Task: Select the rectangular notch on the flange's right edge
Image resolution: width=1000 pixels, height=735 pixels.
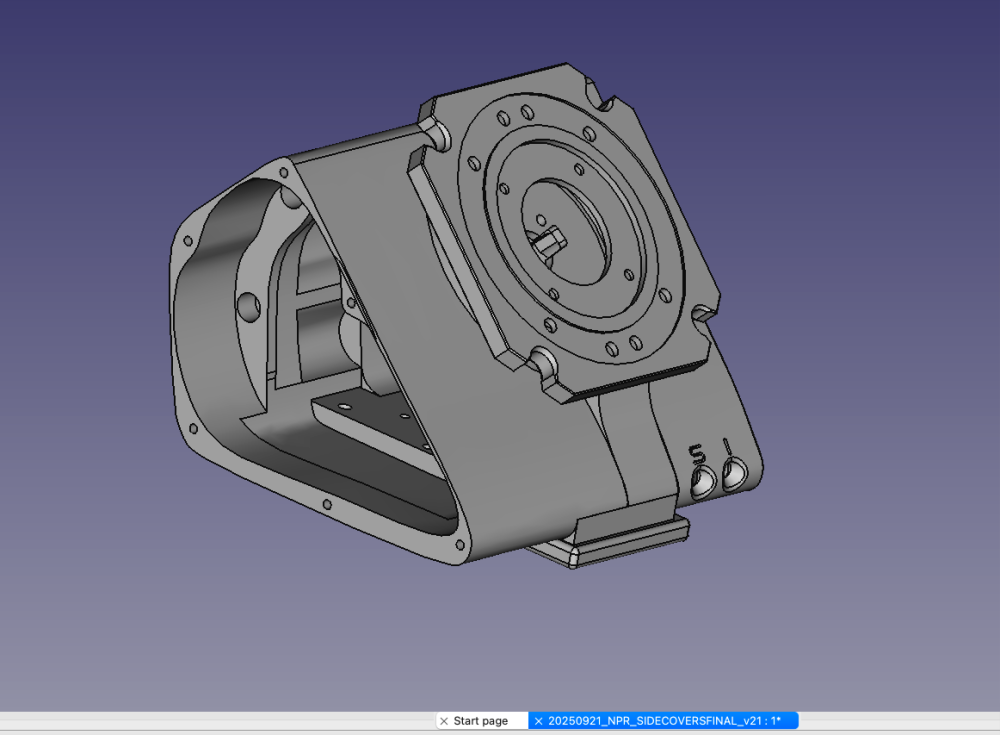Action: click(703, 313)
